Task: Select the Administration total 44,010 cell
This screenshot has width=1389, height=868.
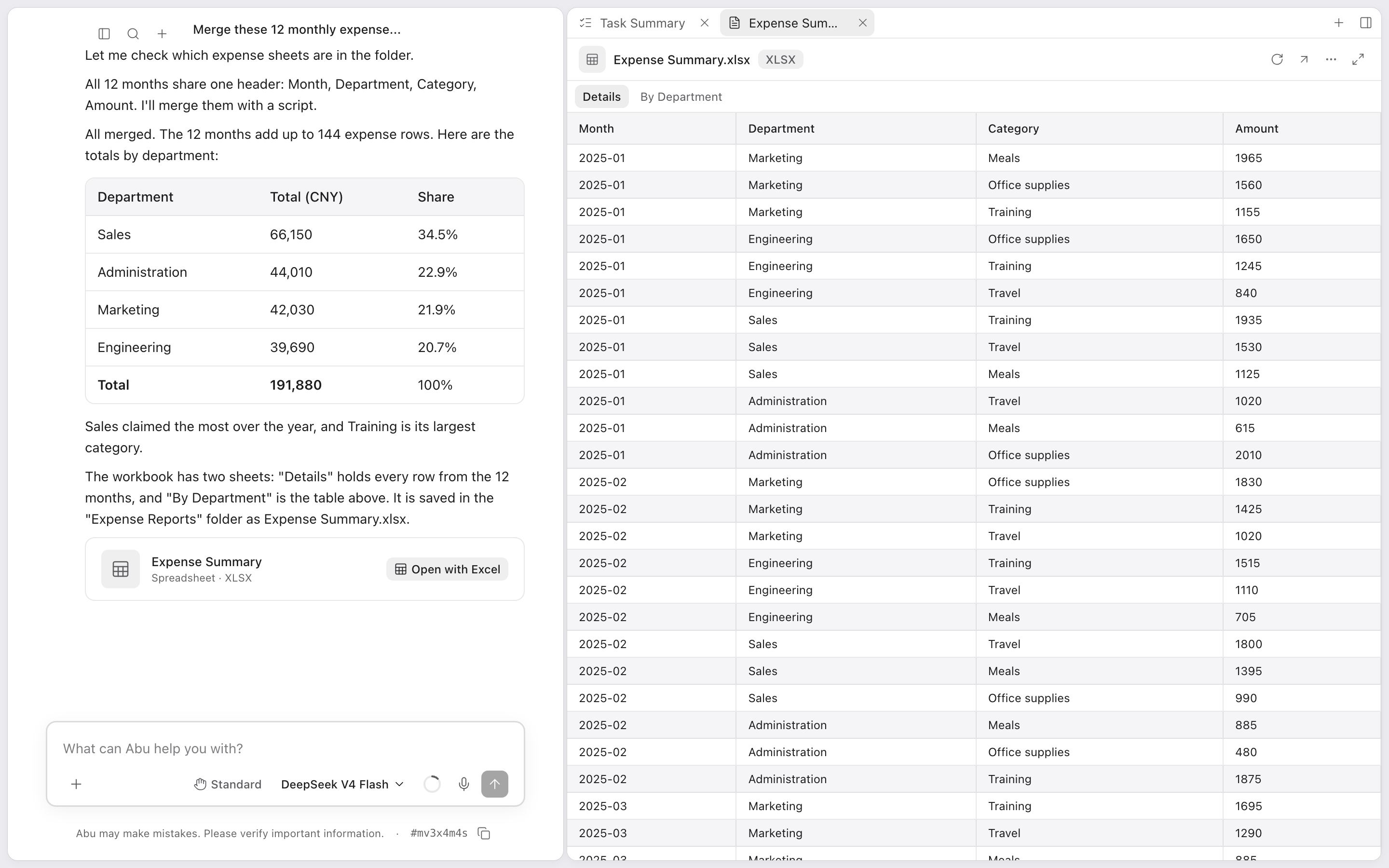Action: click(291, 272)
